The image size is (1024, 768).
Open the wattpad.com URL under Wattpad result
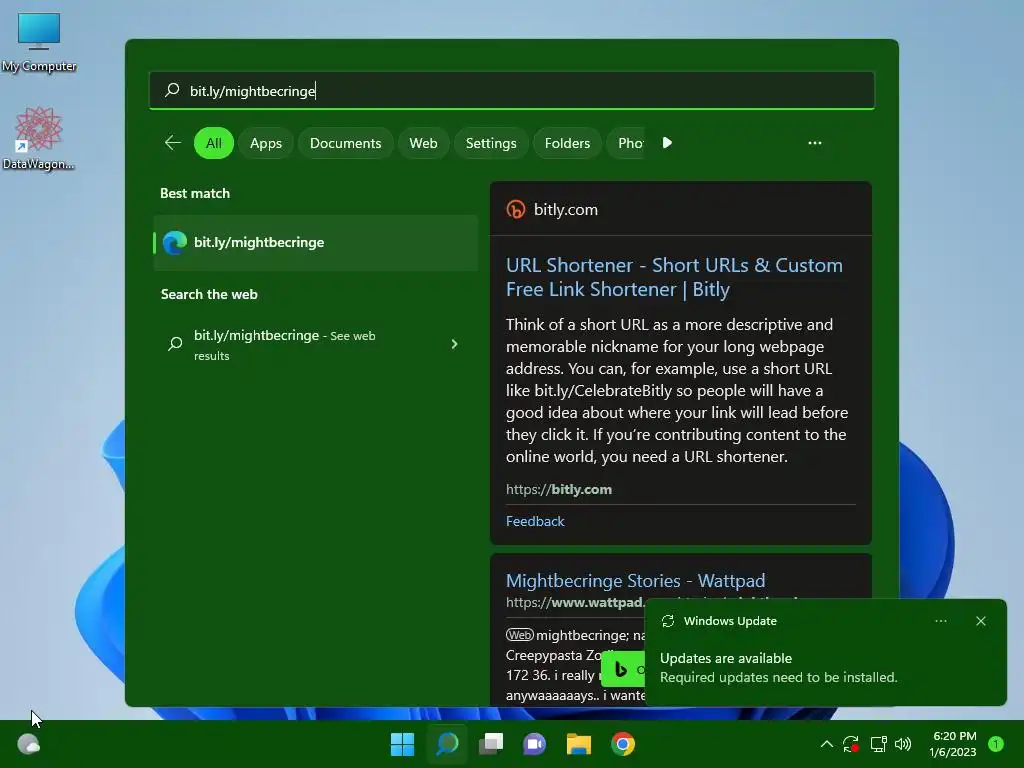click(575, 602)
